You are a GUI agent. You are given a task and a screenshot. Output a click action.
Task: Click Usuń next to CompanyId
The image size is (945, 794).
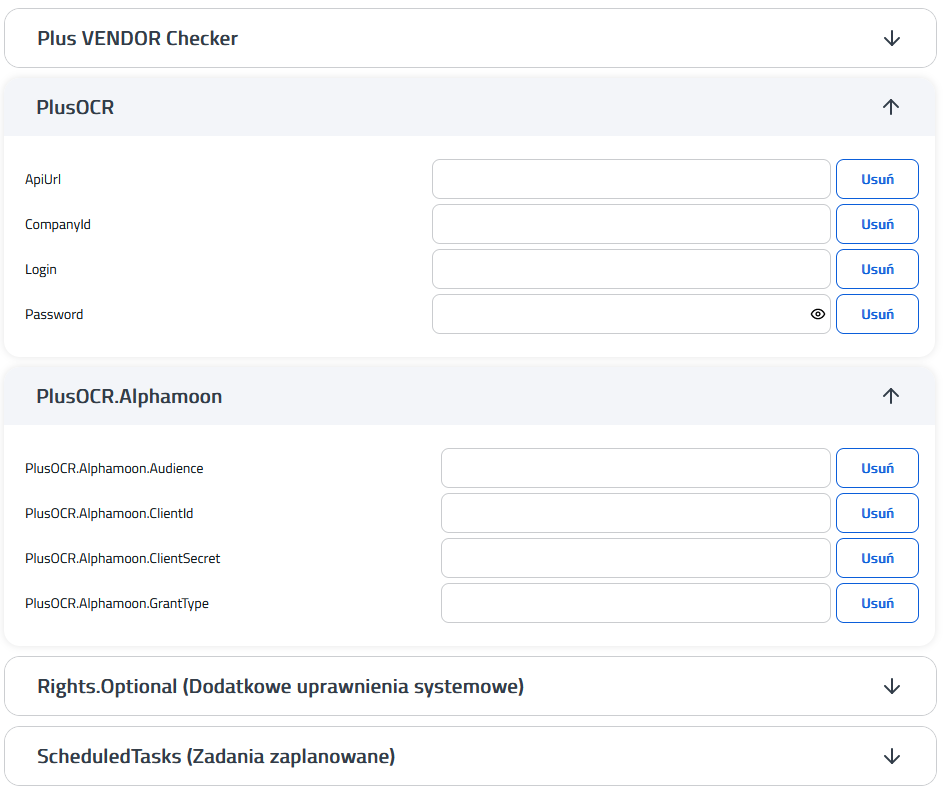click(x=877, y=224)
